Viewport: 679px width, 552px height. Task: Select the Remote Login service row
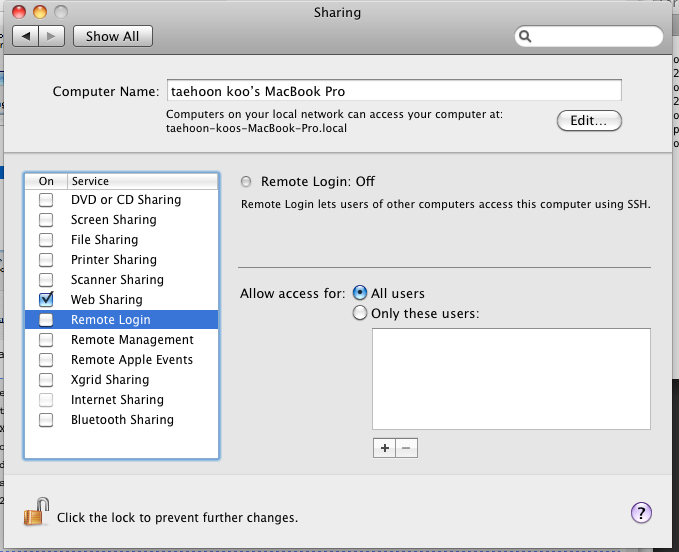point(122,320)
